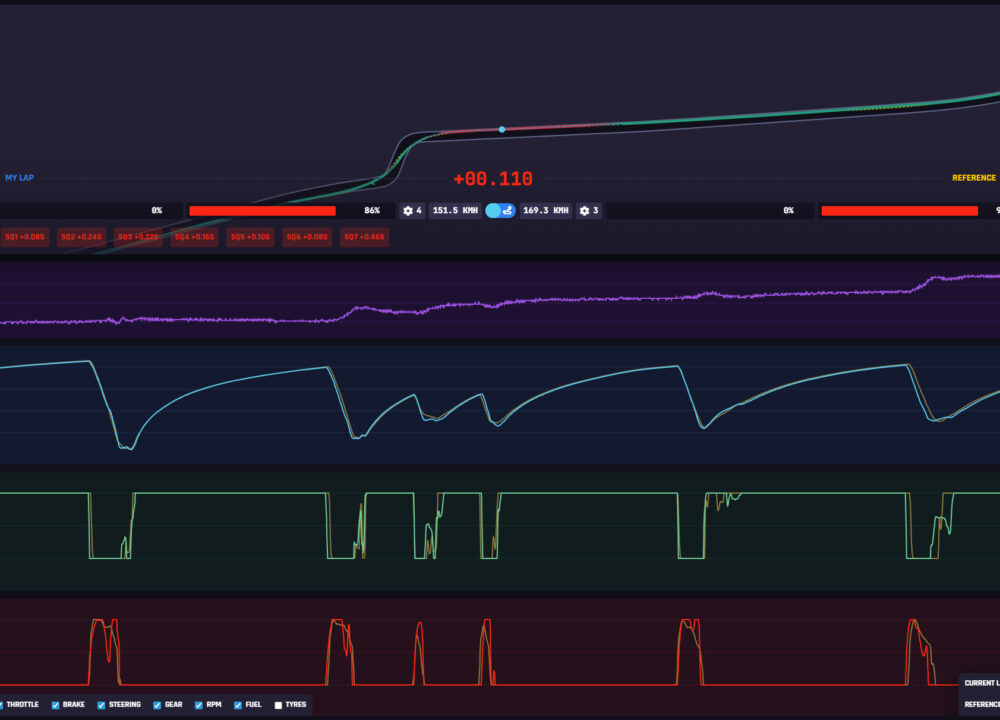This screenshot has width=1000, height=720.
Task: Open sector SQ7 +0.46s
Action: pos(364,237)
